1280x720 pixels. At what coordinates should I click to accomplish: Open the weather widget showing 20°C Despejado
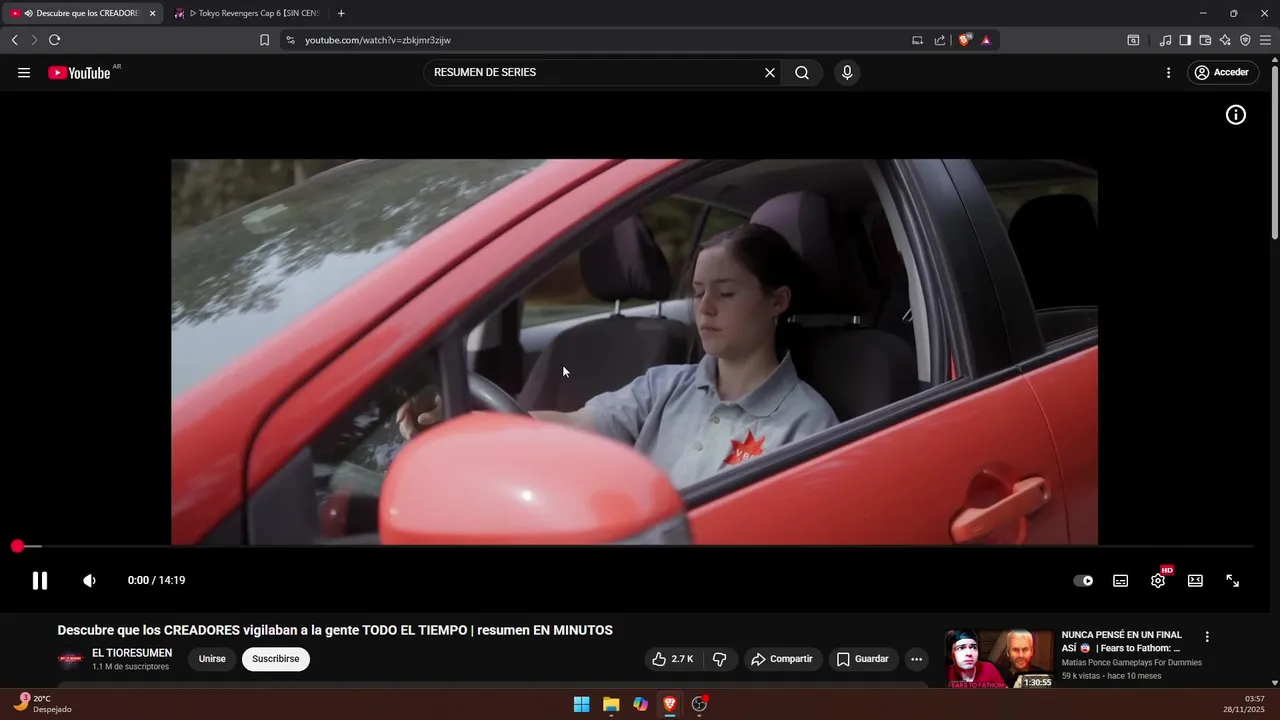click(40, 704)
